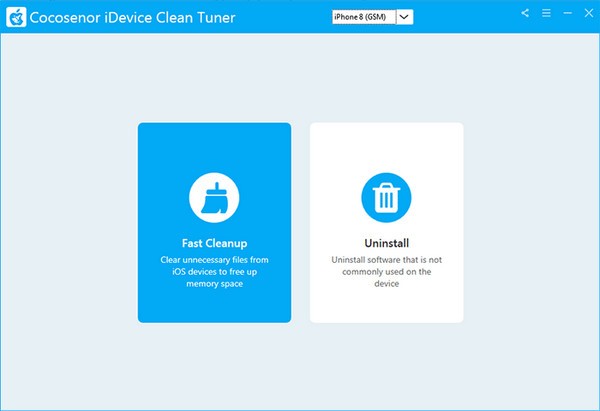Expand the device dropdown arrow
This screenshot has width=600, height=411.
pos(405,17)
